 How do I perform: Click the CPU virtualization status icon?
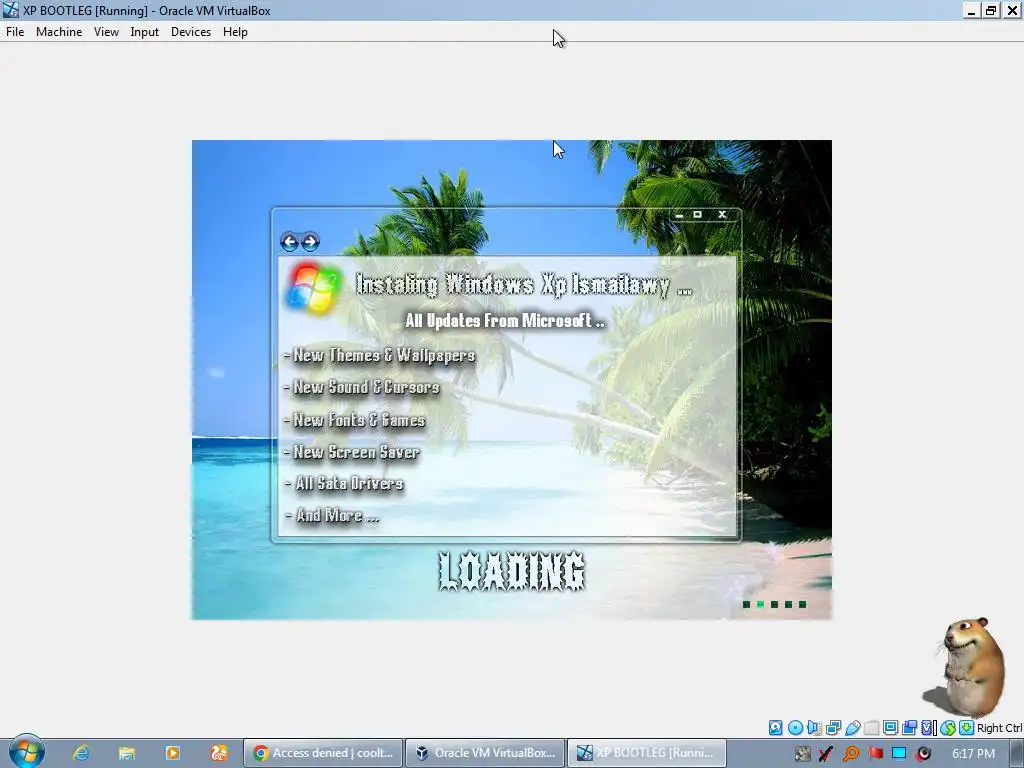(929, 728)
